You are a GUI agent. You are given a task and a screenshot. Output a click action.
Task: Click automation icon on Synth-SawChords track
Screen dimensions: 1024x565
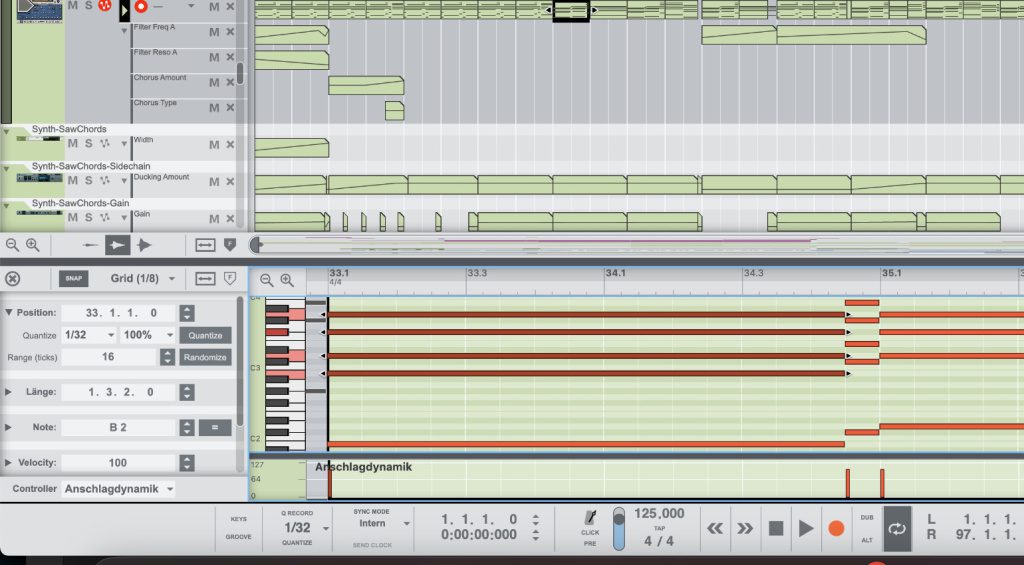coord(104,144)
